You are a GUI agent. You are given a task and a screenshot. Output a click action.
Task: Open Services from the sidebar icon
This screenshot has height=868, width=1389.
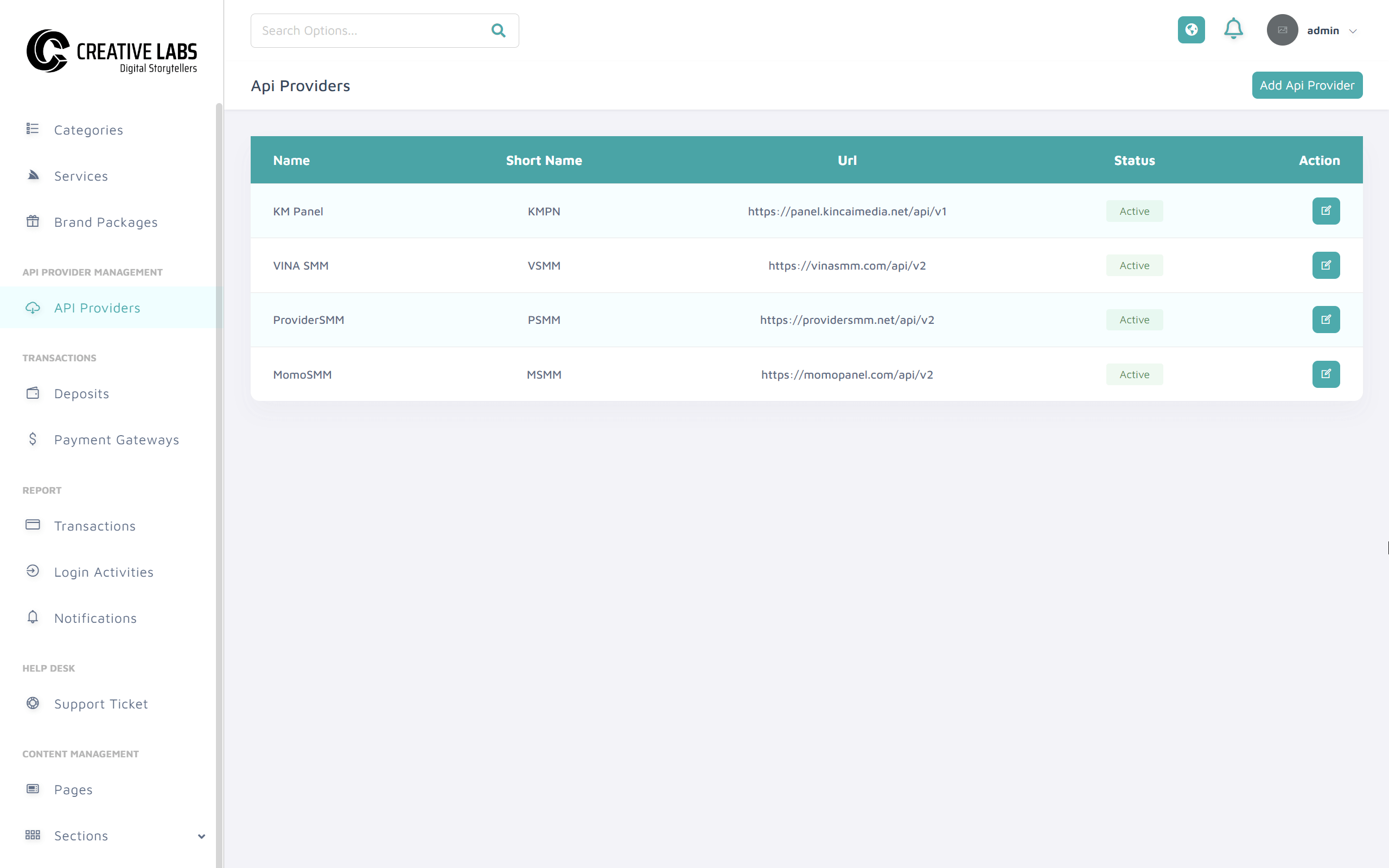point(33,176)
